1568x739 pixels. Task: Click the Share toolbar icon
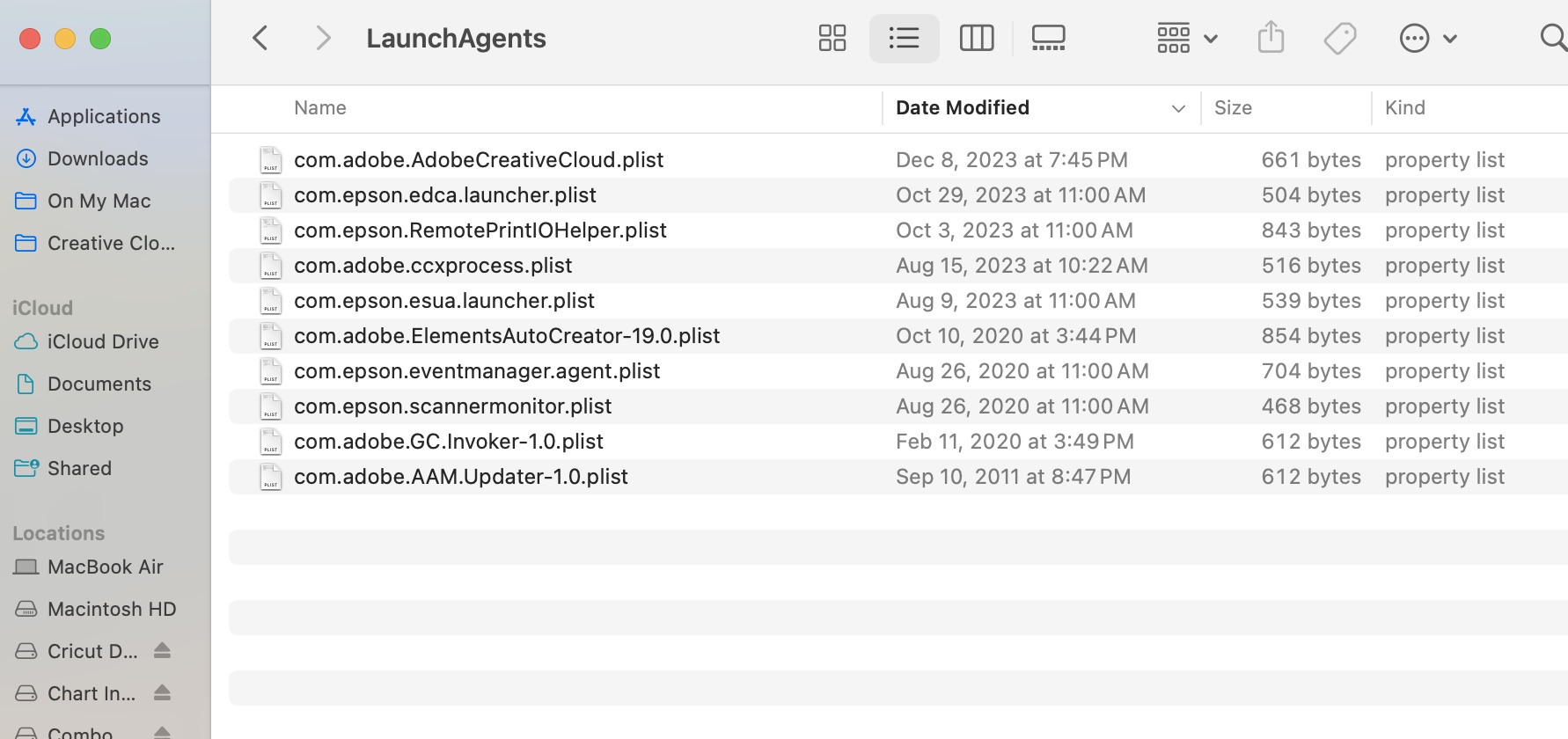coord(1271,38)
